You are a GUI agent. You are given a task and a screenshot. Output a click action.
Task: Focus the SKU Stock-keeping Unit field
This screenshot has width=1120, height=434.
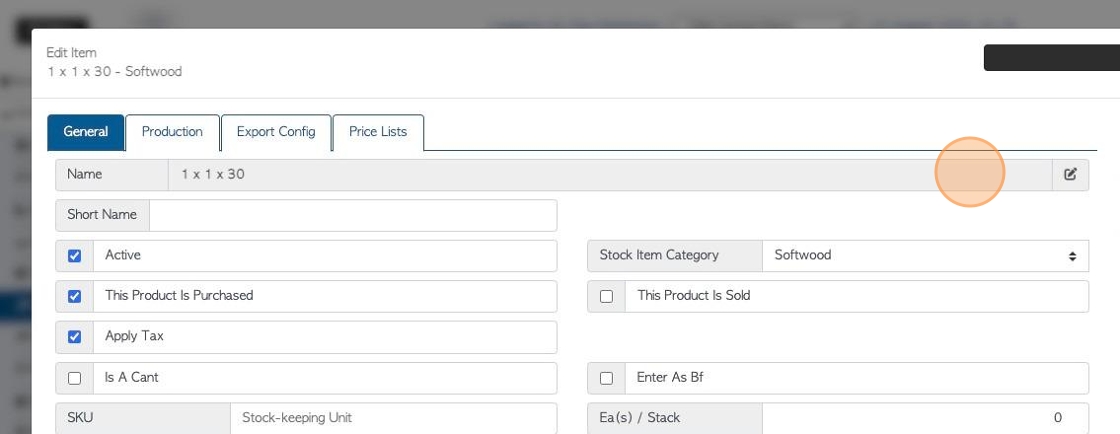pos(394,418)
